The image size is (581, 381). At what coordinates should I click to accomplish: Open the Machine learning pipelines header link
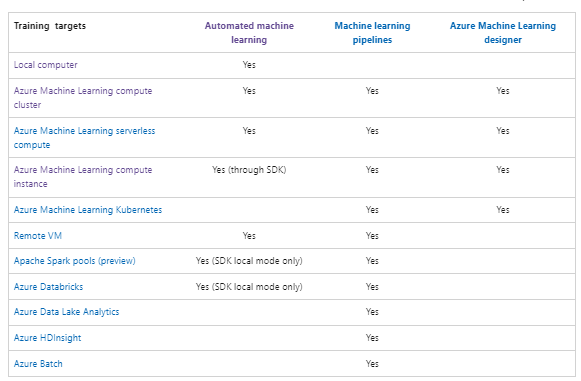tap(372, 33)
